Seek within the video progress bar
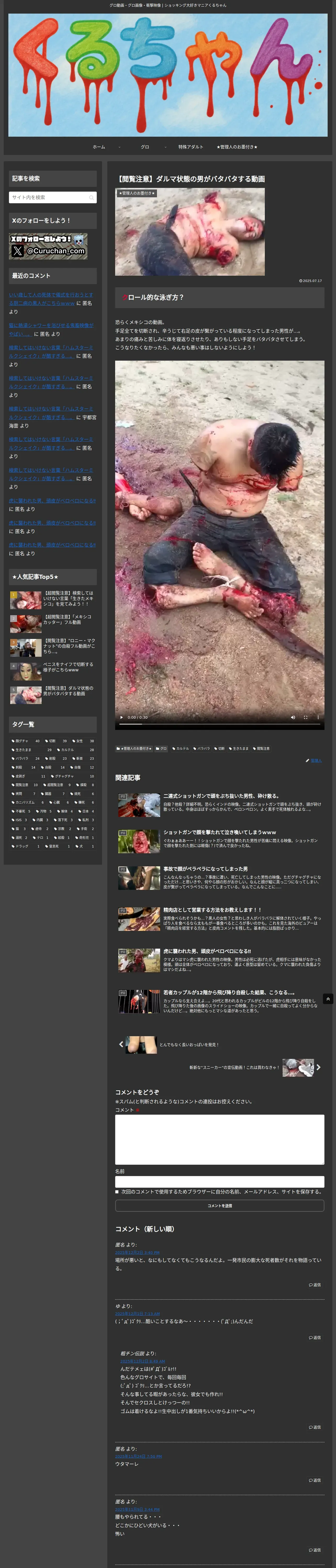336x1568 pixels. point(220,724)
